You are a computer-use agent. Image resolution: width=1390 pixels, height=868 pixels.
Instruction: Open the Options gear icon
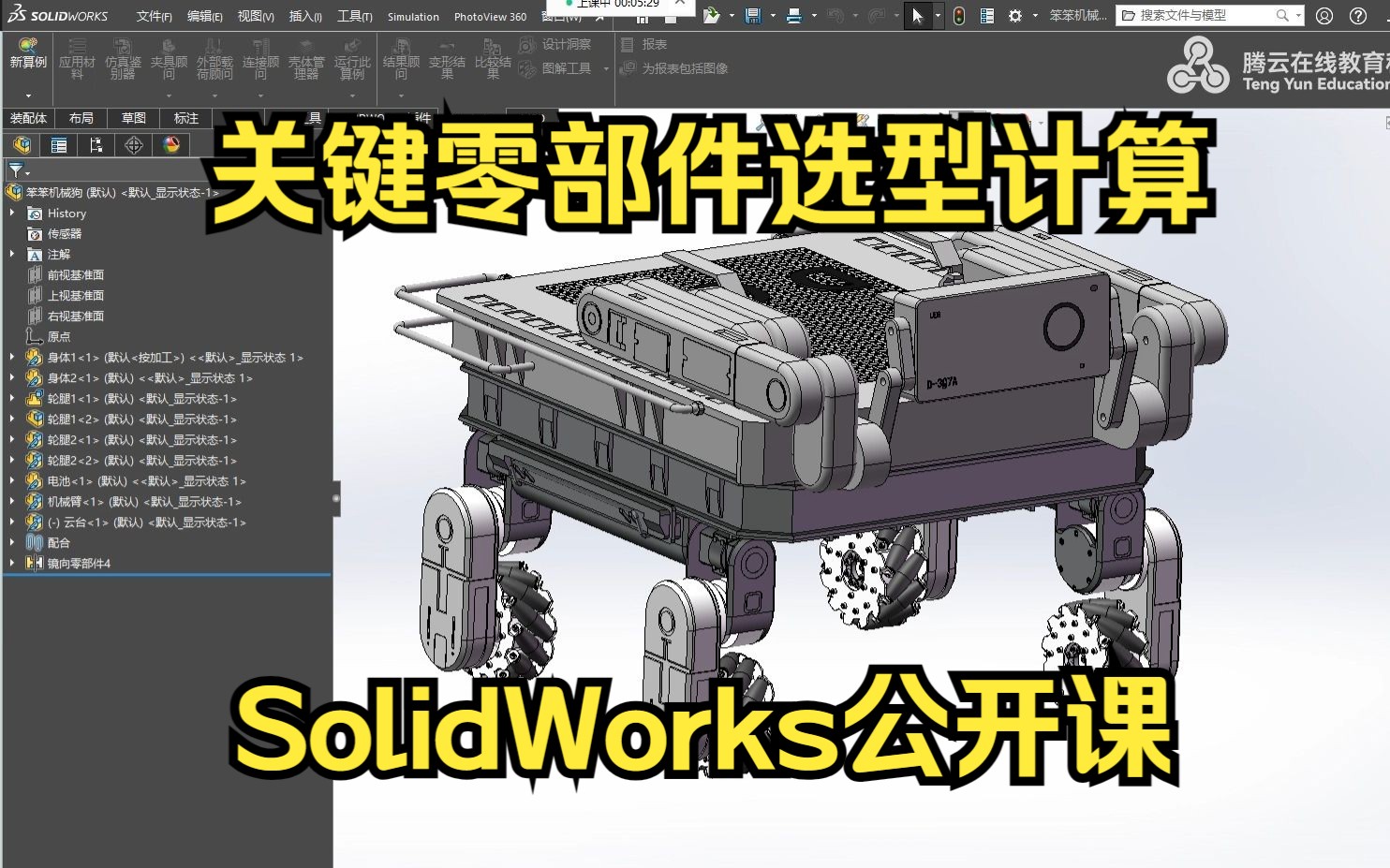tap(1015, 15)
